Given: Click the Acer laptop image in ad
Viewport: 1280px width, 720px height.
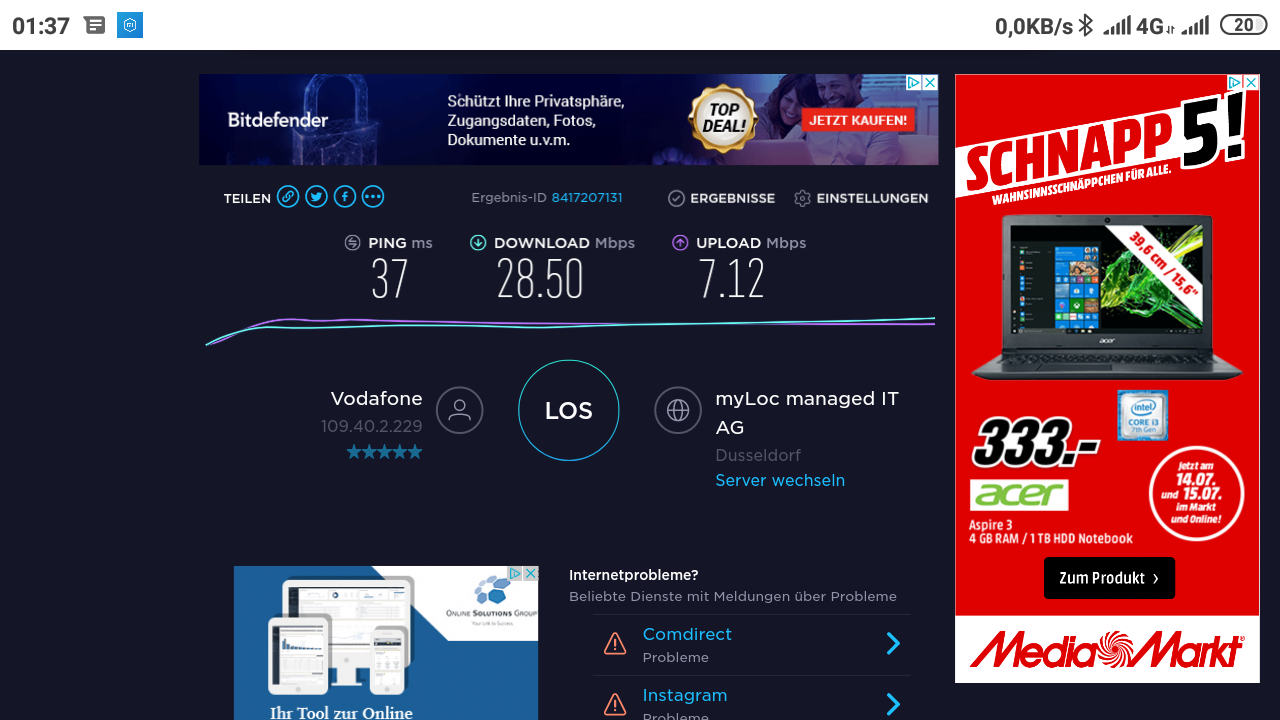Looking at the screenshot, I should coord(1107,295).
